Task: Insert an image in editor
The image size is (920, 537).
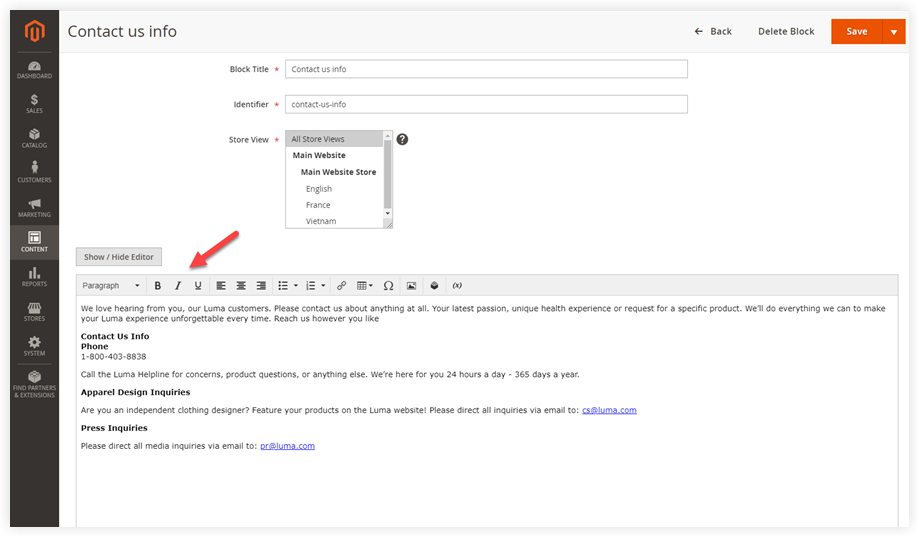Action: (411, 286)
